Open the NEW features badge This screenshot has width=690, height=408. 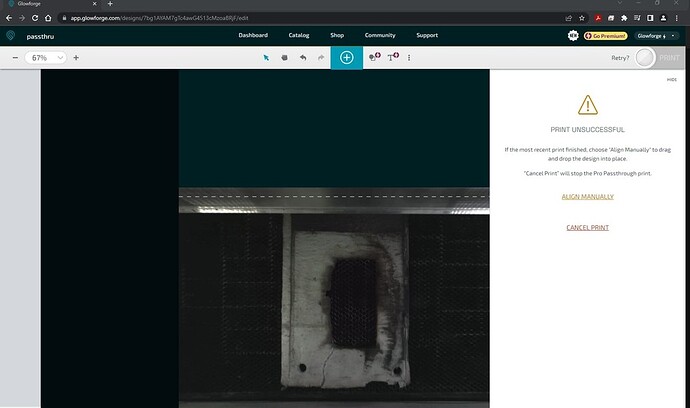[x=573, y=36]
